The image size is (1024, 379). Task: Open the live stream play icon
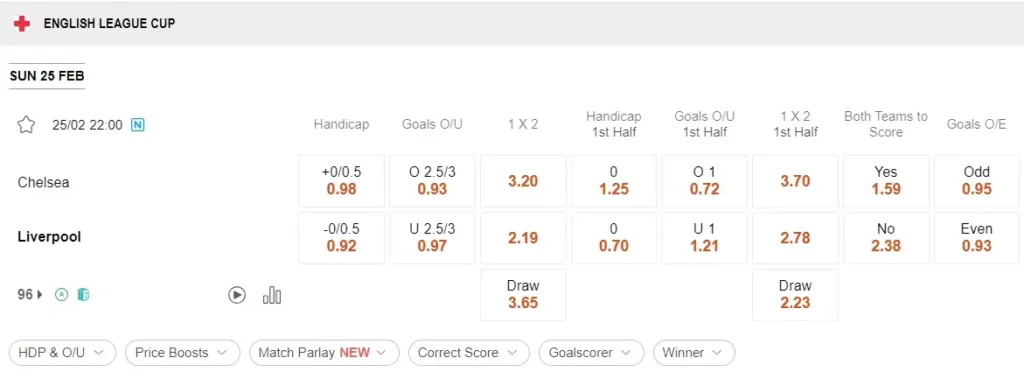(x=236, y=295)
